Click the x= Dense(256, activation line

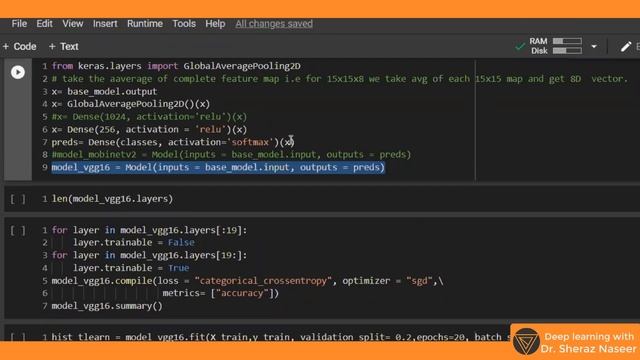(149, 129)
